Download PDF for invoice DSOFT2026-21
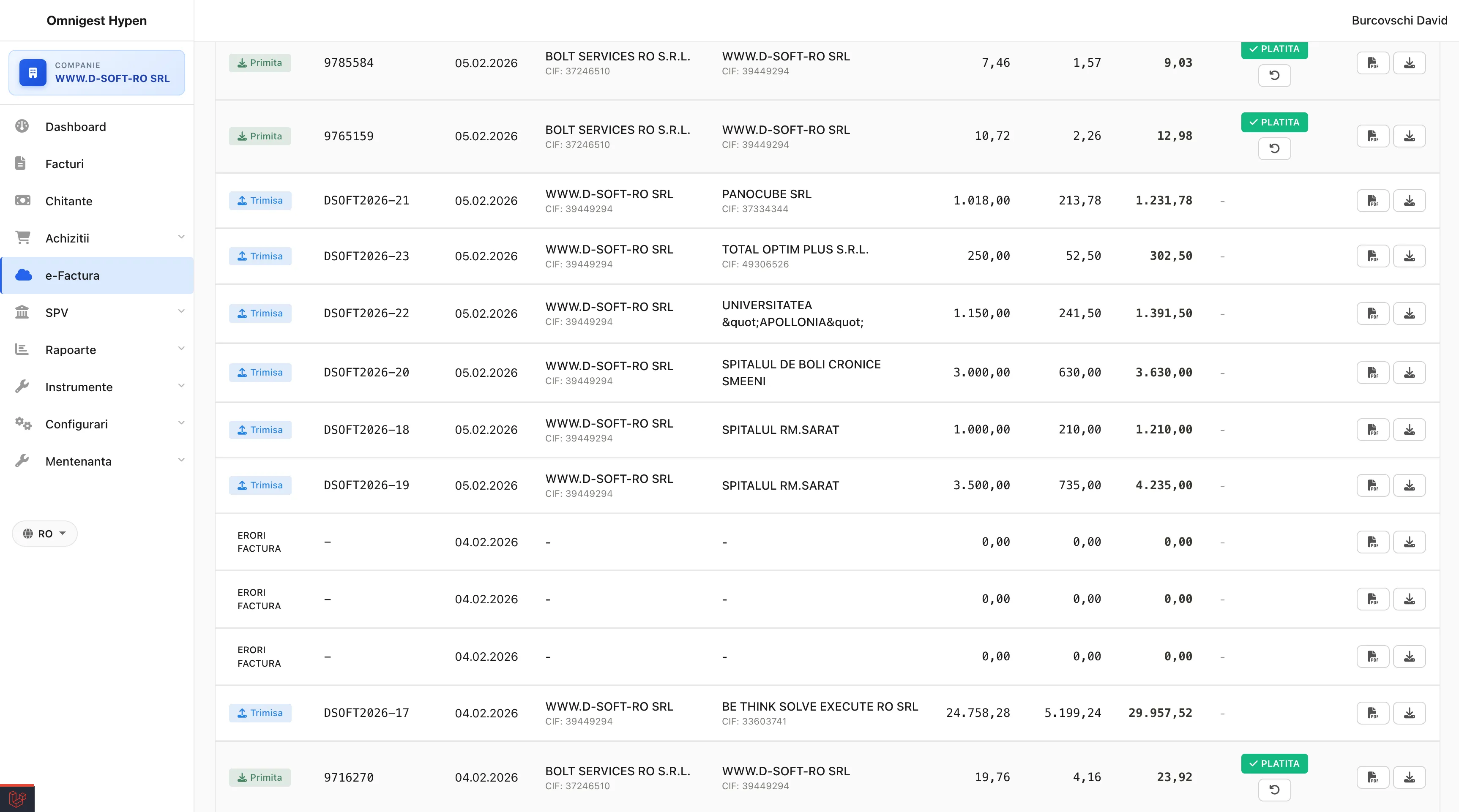Image resolution: width=1459 pixels, height=812 pixels. click(1372, 200)
